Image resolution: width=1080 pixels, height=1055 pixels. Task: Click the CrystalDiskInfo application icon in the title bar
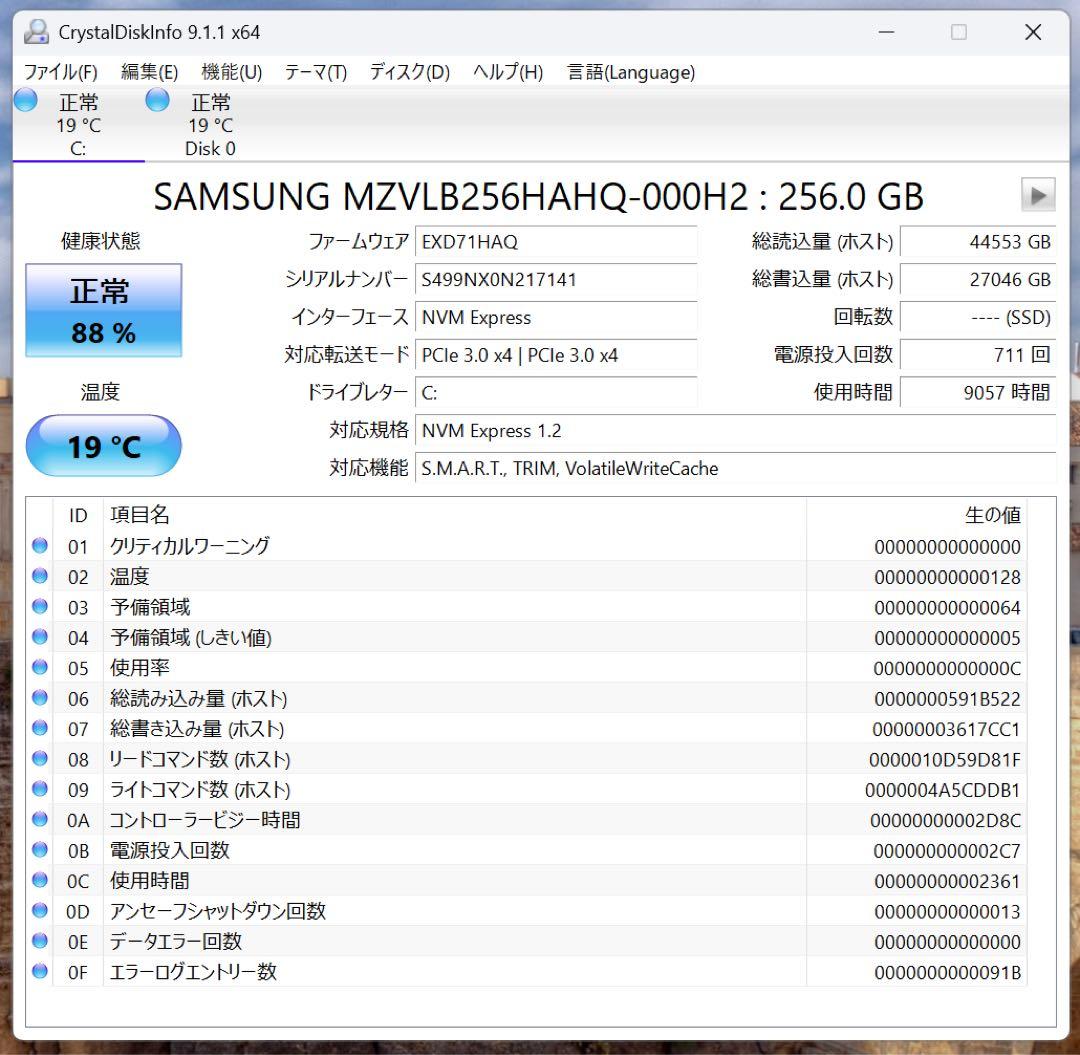pyautogui.click(x=37, y=31)
